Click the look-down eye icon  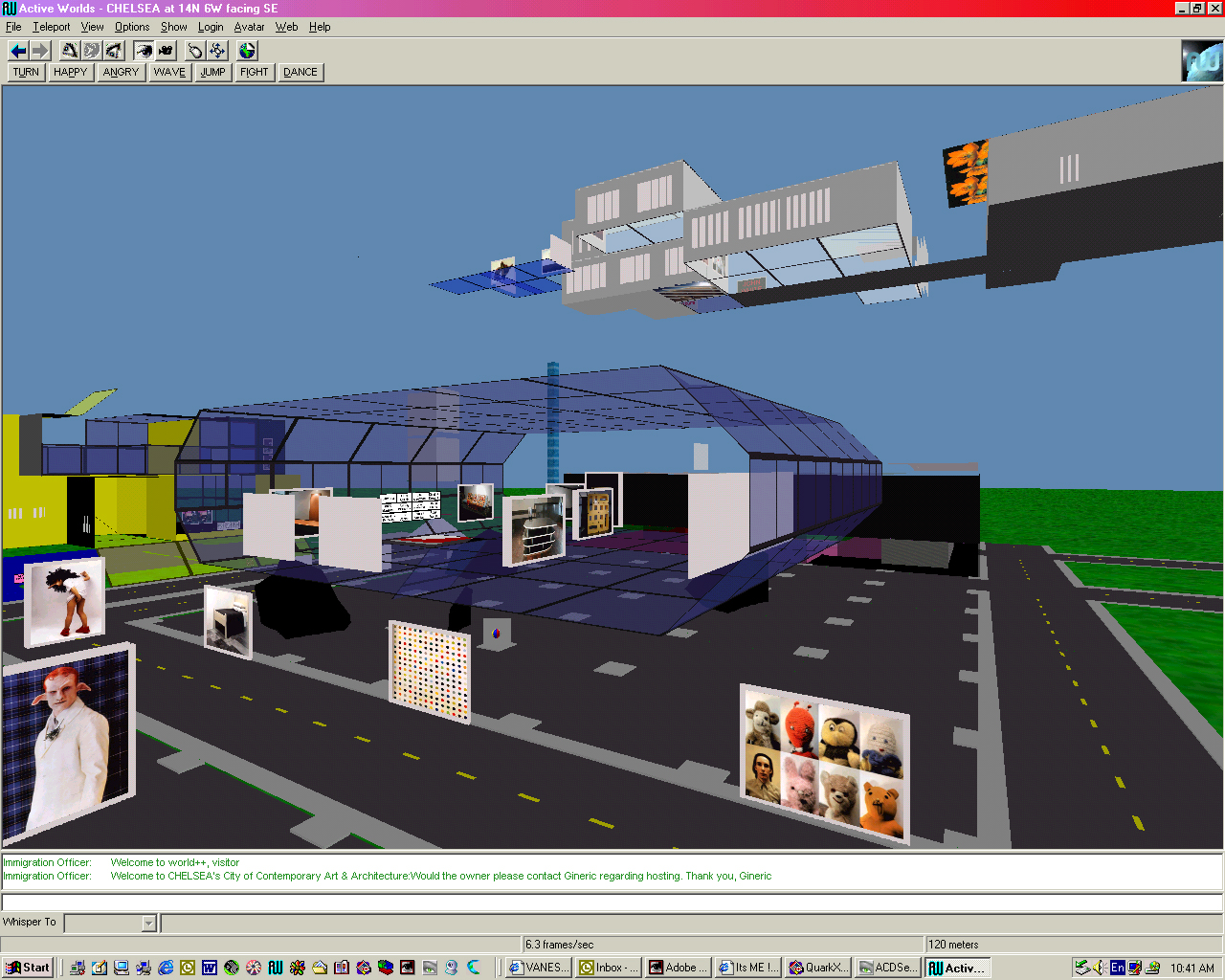(114, 51)
